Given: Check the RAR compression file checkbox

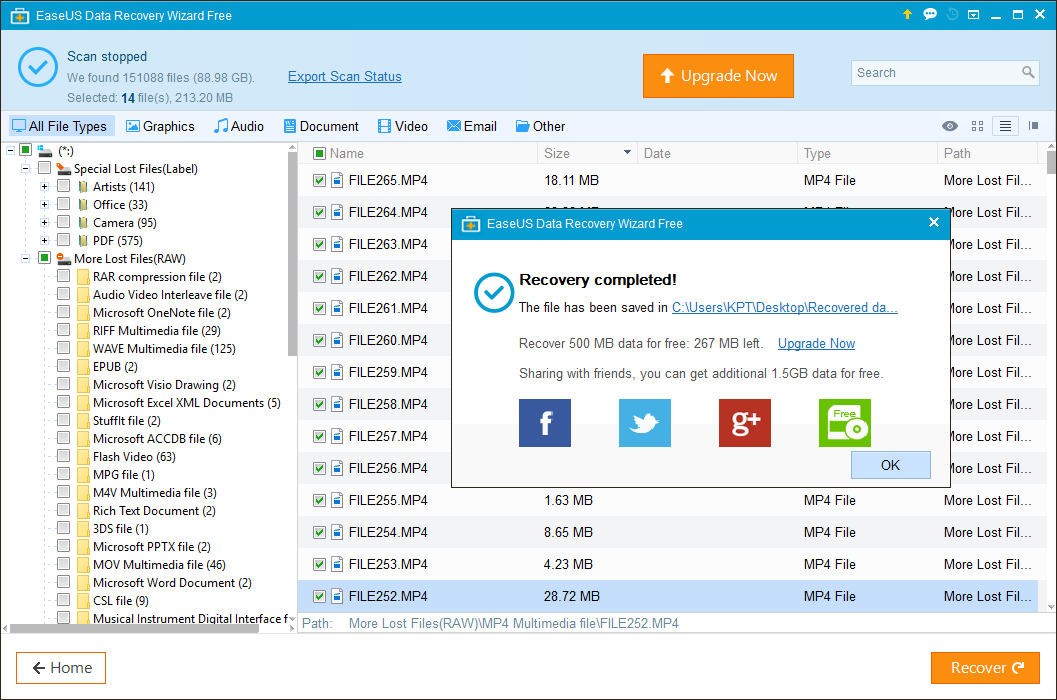Looking at the screenshot, I should (63, 275).
